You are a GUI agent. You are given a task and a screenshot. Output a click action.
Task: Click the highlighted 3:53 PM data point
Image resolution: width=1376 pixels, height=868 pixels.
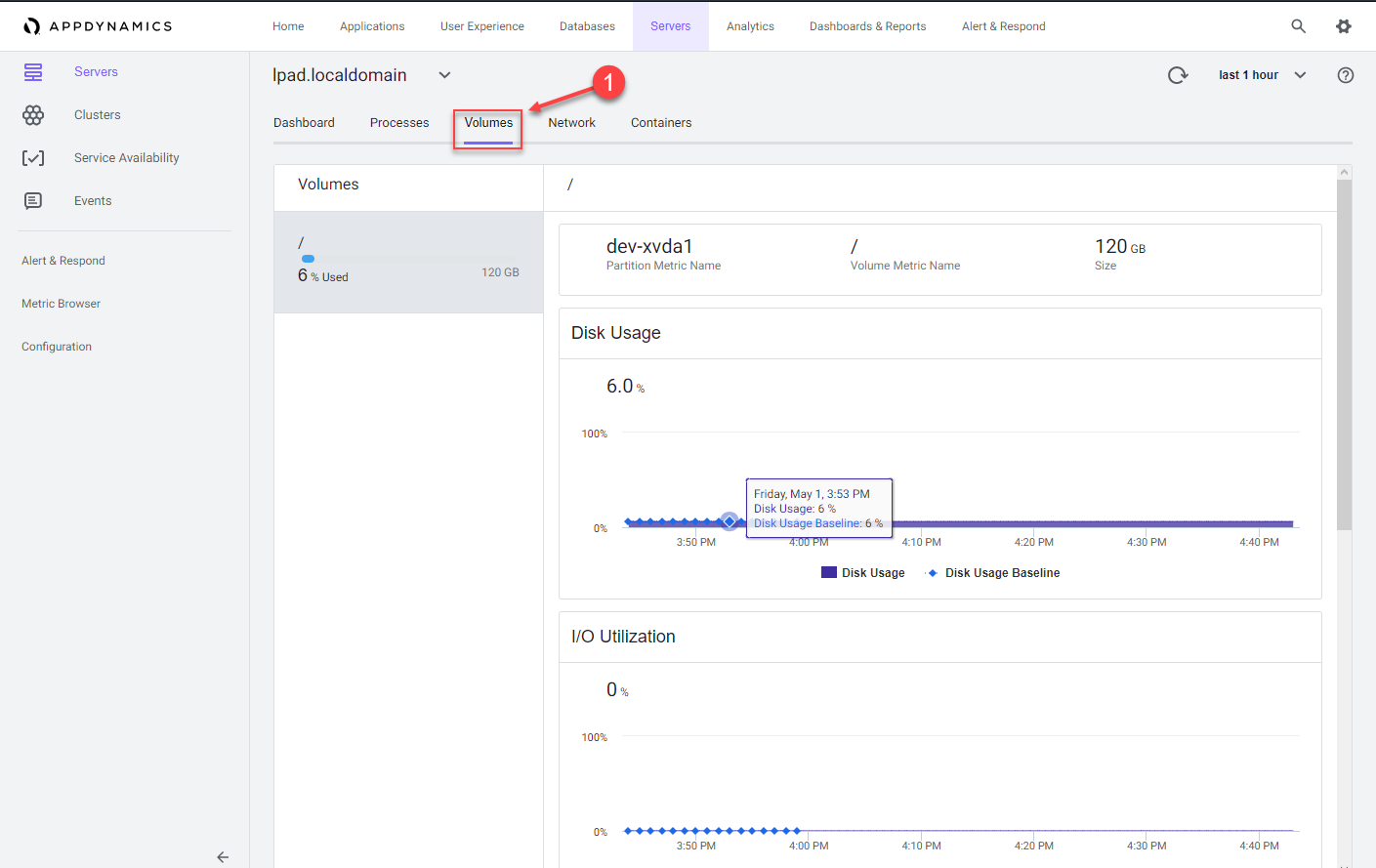coord(730,521)
